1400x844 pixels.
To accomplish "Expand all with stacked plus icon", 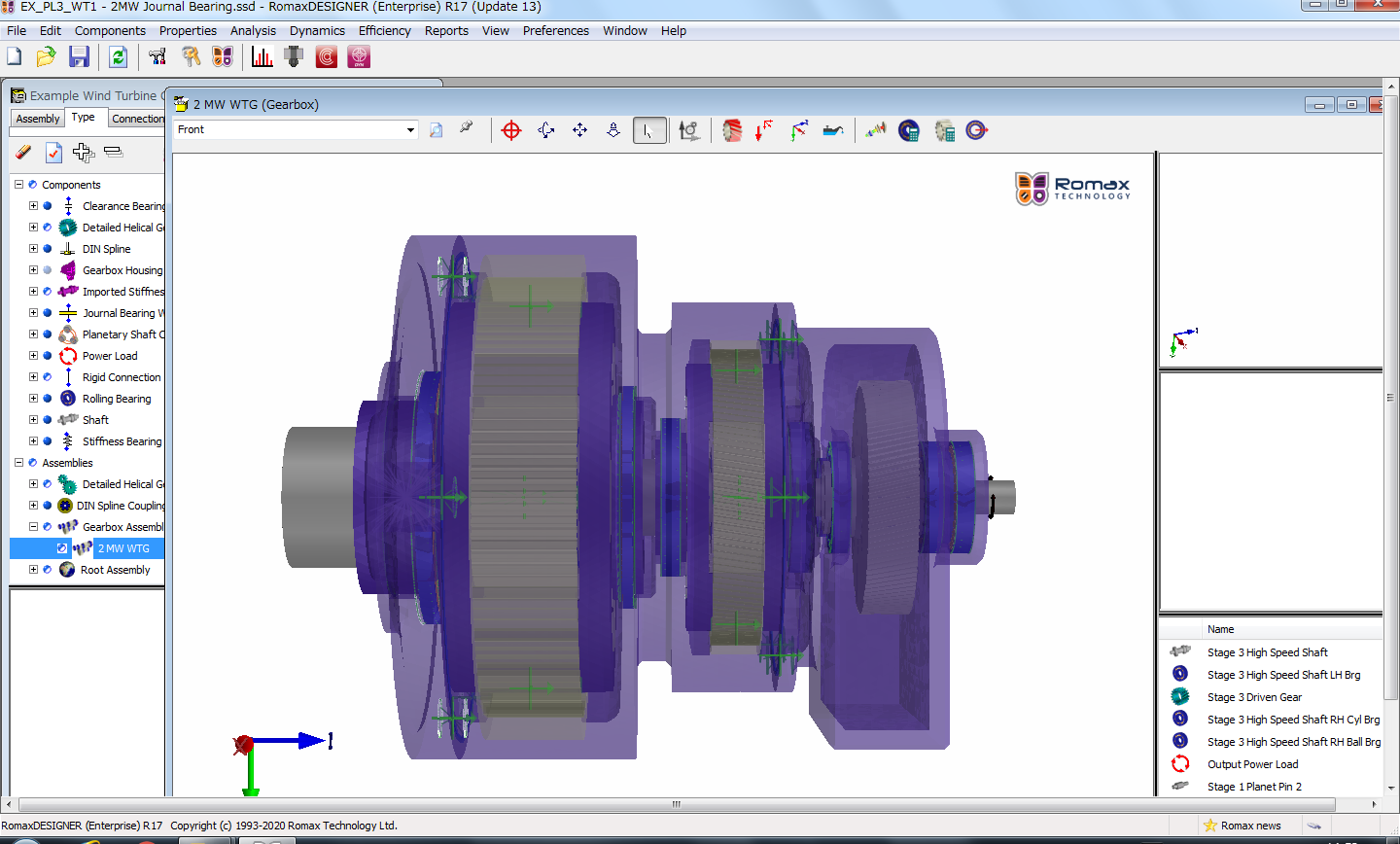I will (x=84, y=153).
